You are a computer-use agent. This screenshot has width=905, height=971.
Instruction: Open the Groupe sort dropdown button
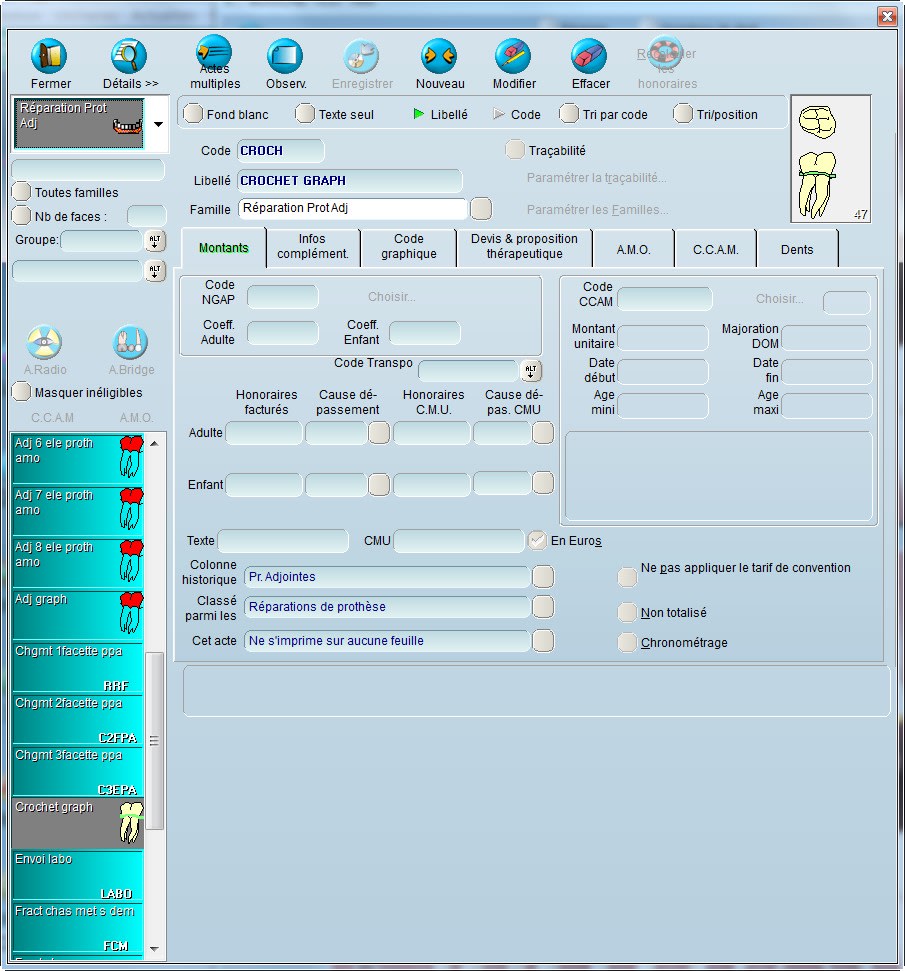(x=155, y=240)
